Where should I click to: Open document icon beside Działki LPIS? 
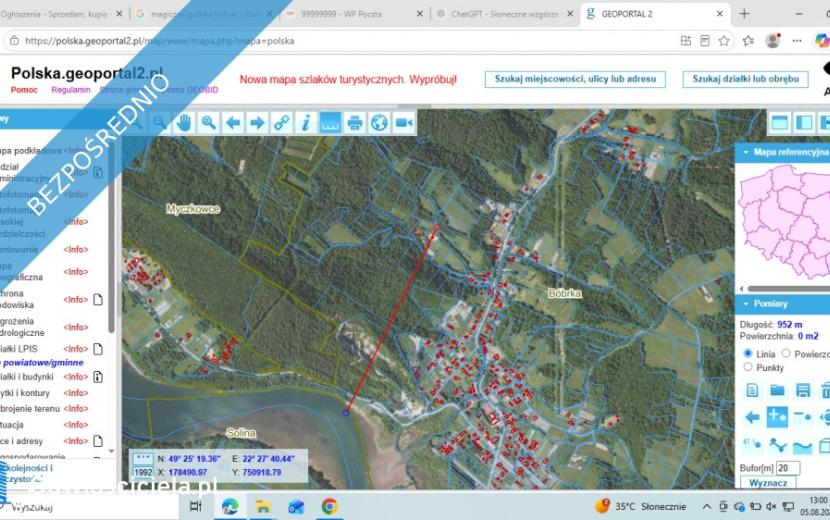pyautogui.click(x=98, y=349)
